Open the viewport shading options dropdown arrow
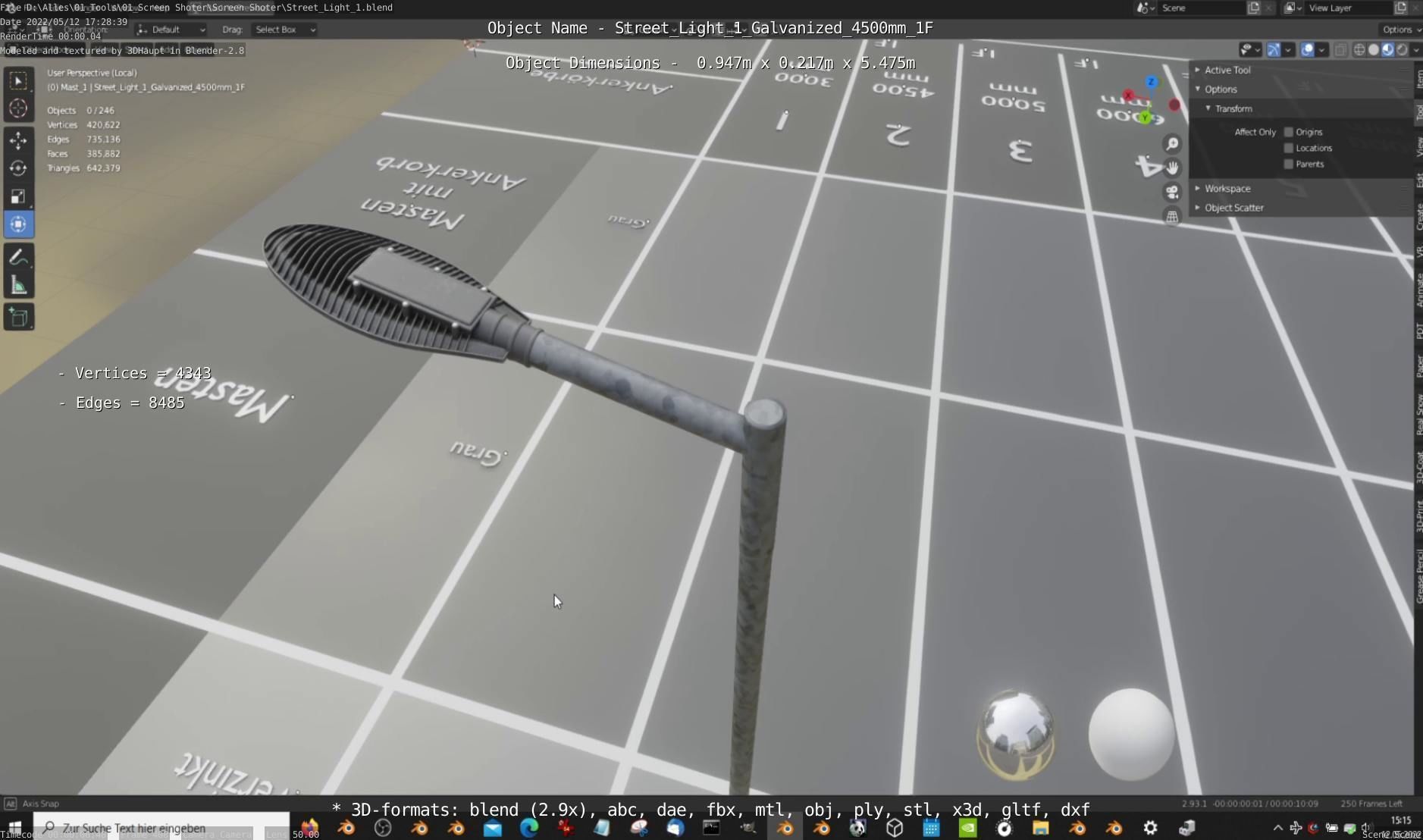Viewport: 1423px width, 840px height. coord(1415,50)
